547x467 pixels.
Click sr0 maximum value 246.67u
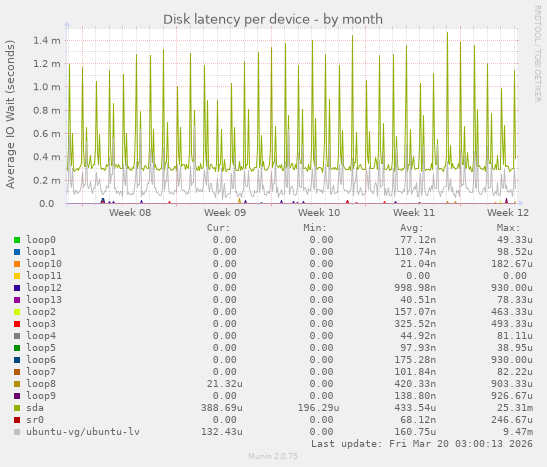(x=512, y=420)
